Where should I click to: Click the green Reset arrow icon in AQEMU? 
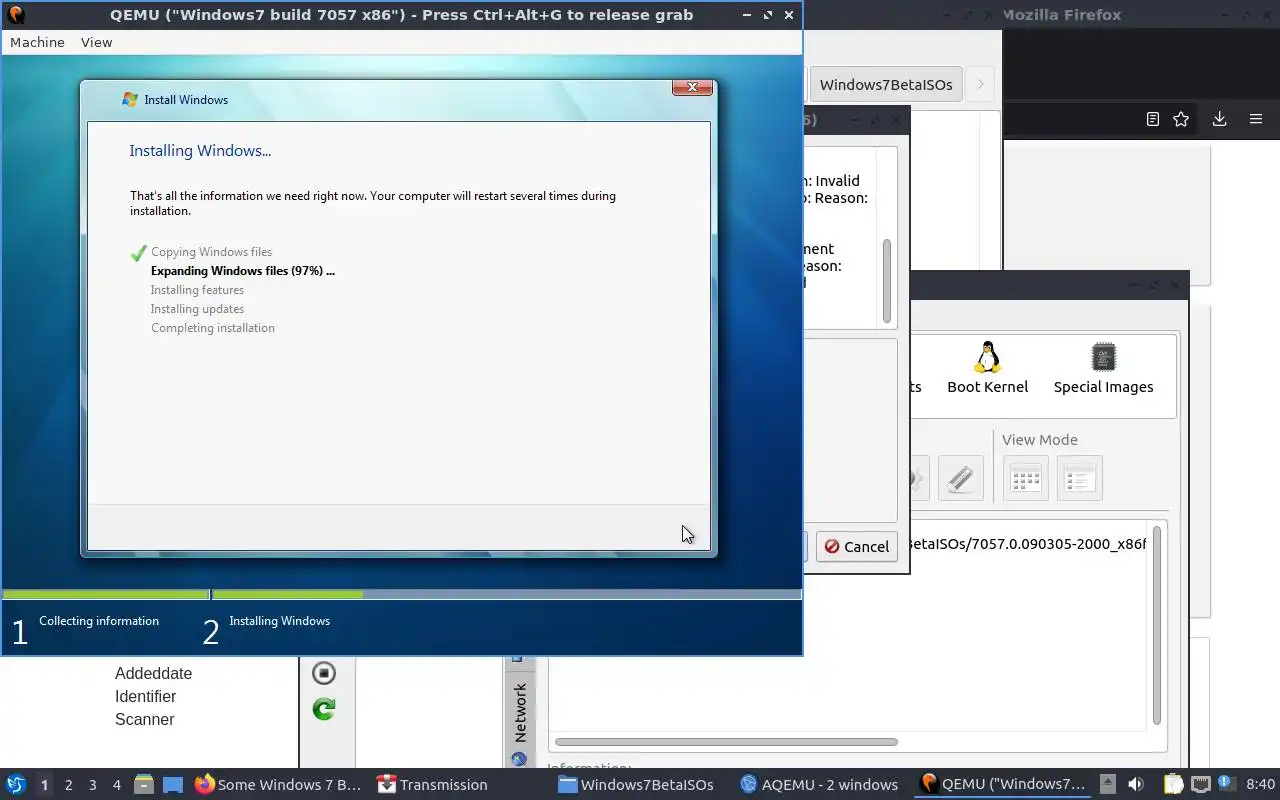[323, 709]
